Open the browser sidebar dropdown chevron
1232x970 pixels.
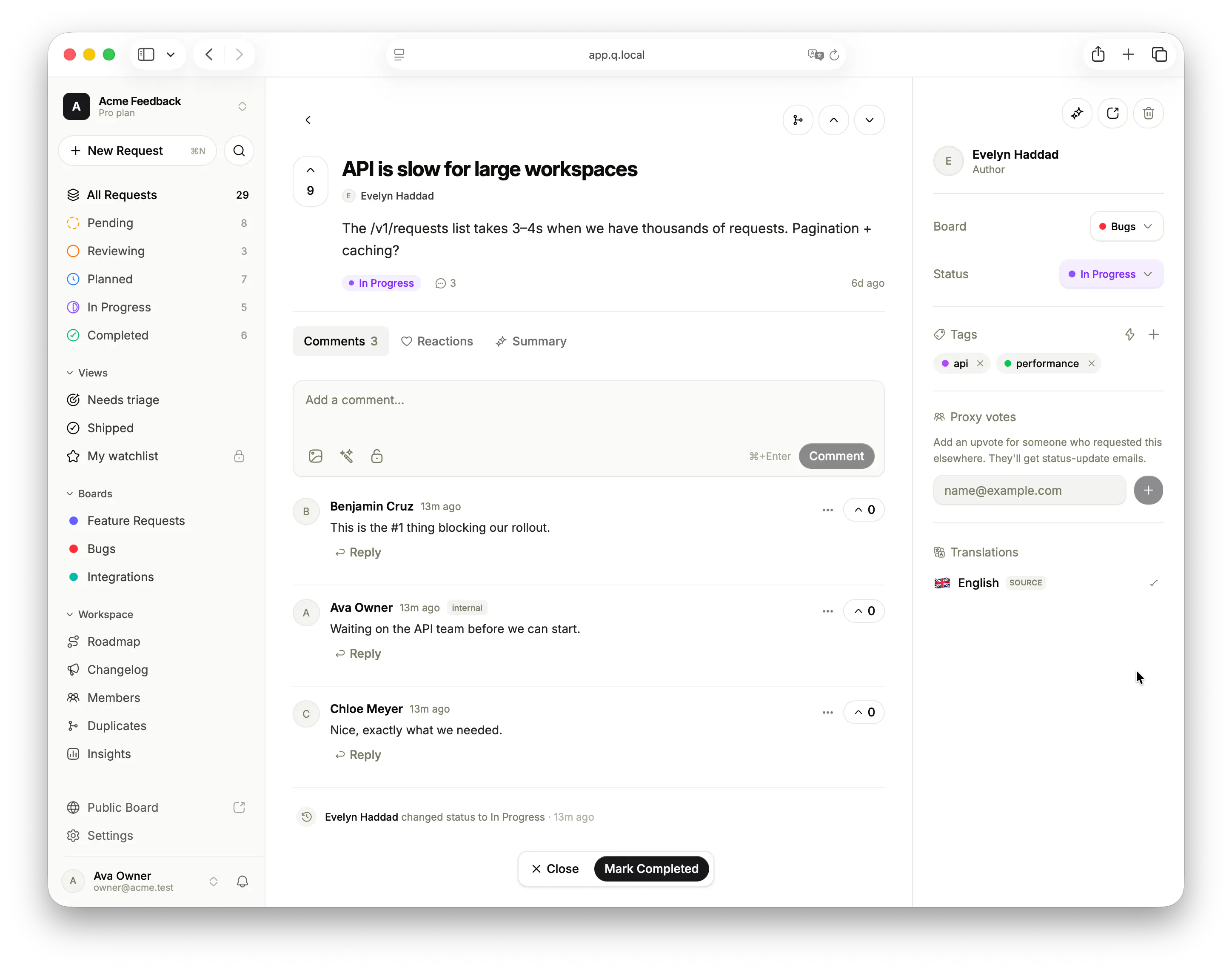170,54
